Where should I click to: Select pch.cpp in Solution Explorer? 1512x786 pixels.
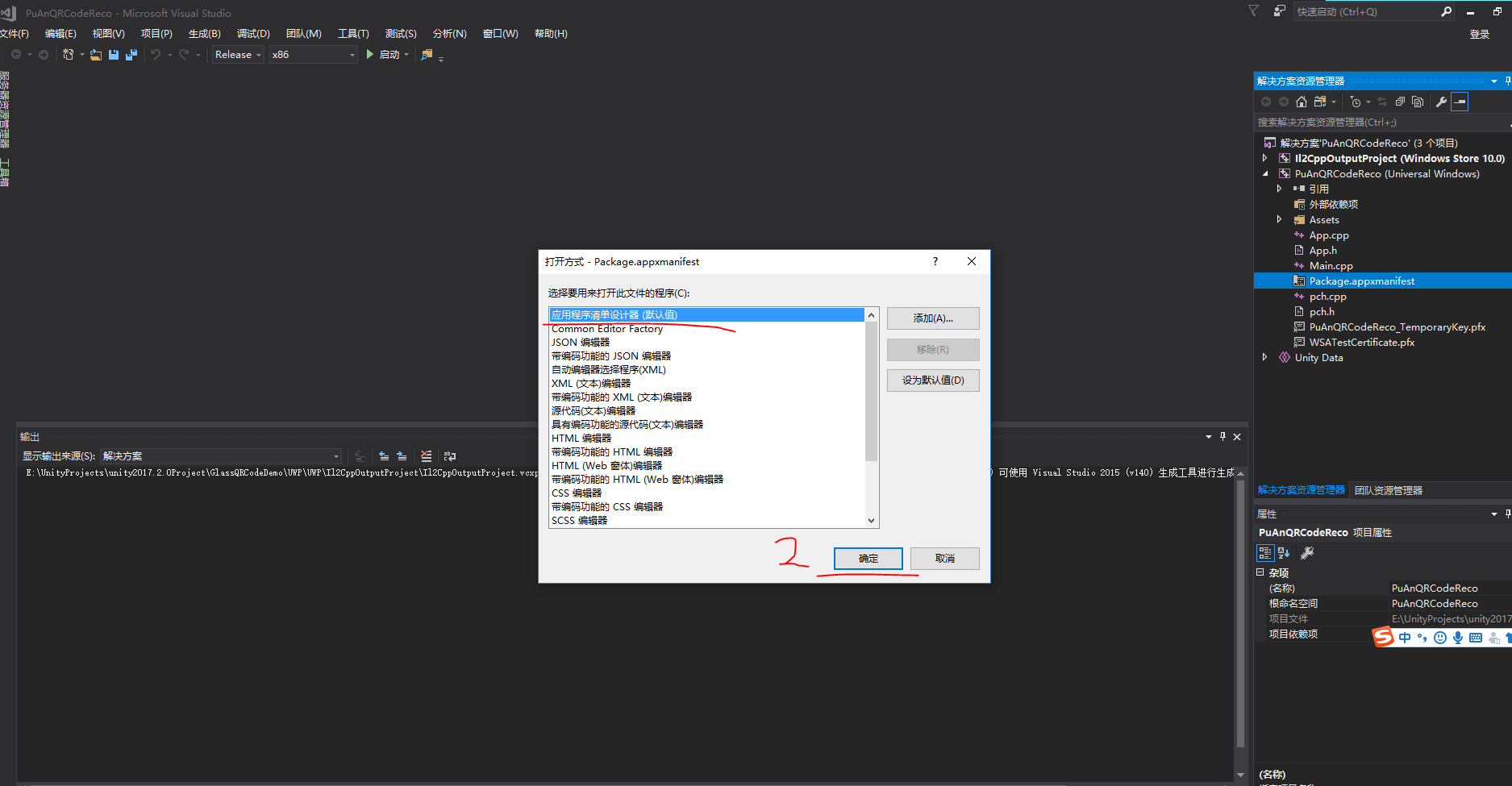click(x=1328, y=297)
